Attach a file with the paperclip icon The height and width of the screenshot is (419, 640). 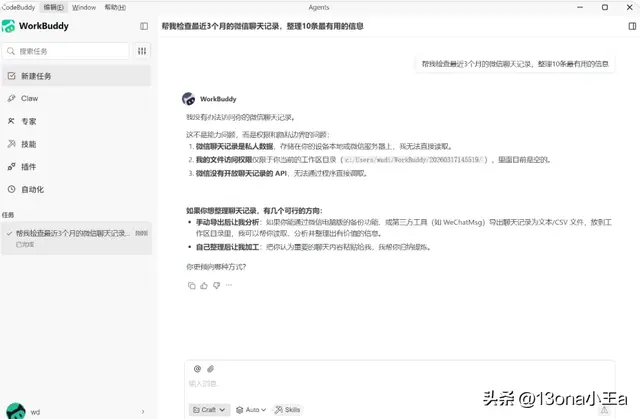pyautogui.click(x=211, y=369)
